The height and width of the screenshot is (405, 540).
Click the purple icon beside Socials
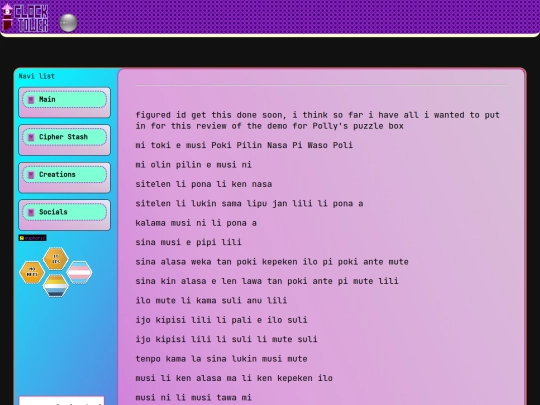[31, 212]
